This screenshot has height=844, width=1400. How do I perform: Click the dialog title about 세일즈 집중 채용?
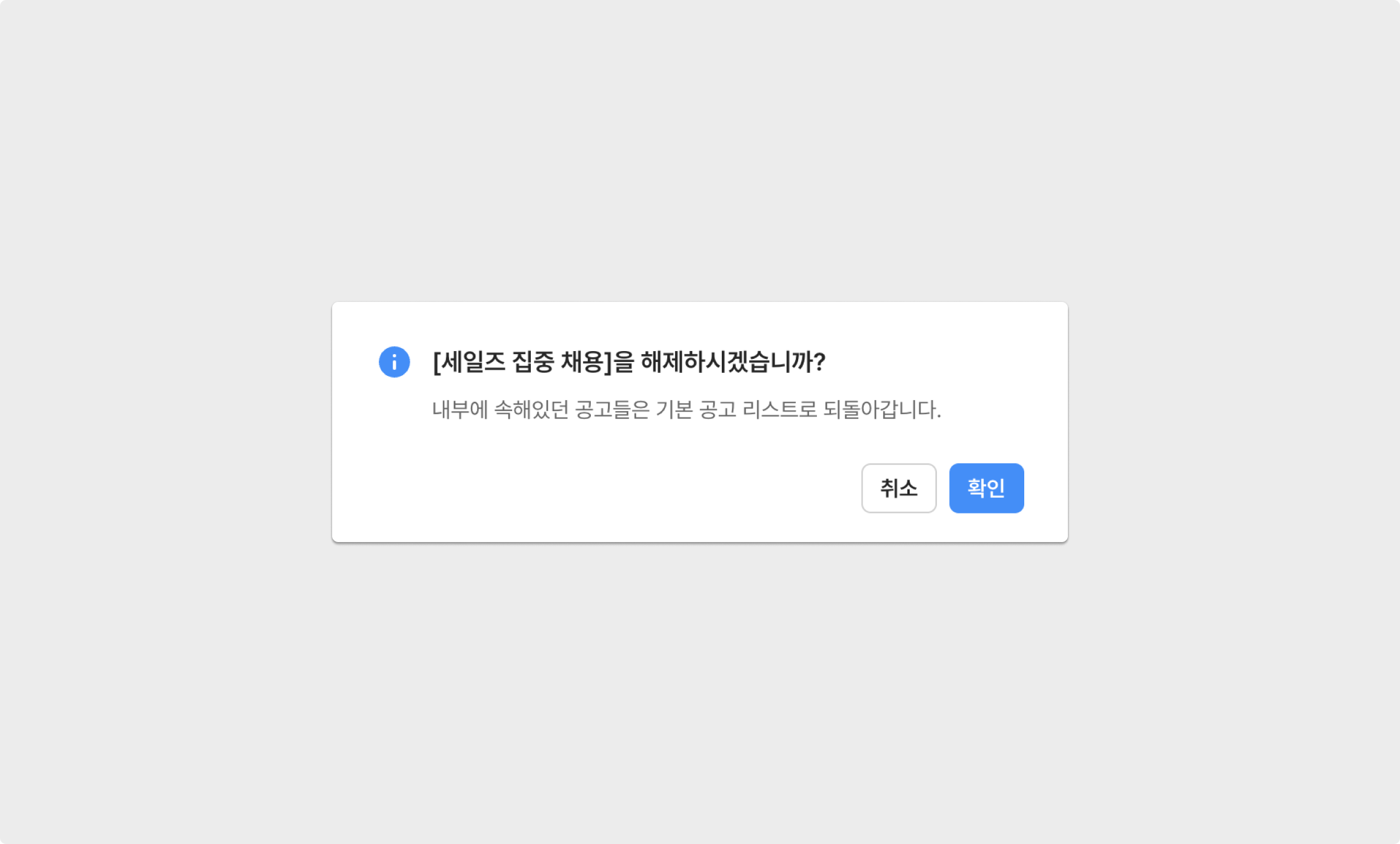point(629,362)
